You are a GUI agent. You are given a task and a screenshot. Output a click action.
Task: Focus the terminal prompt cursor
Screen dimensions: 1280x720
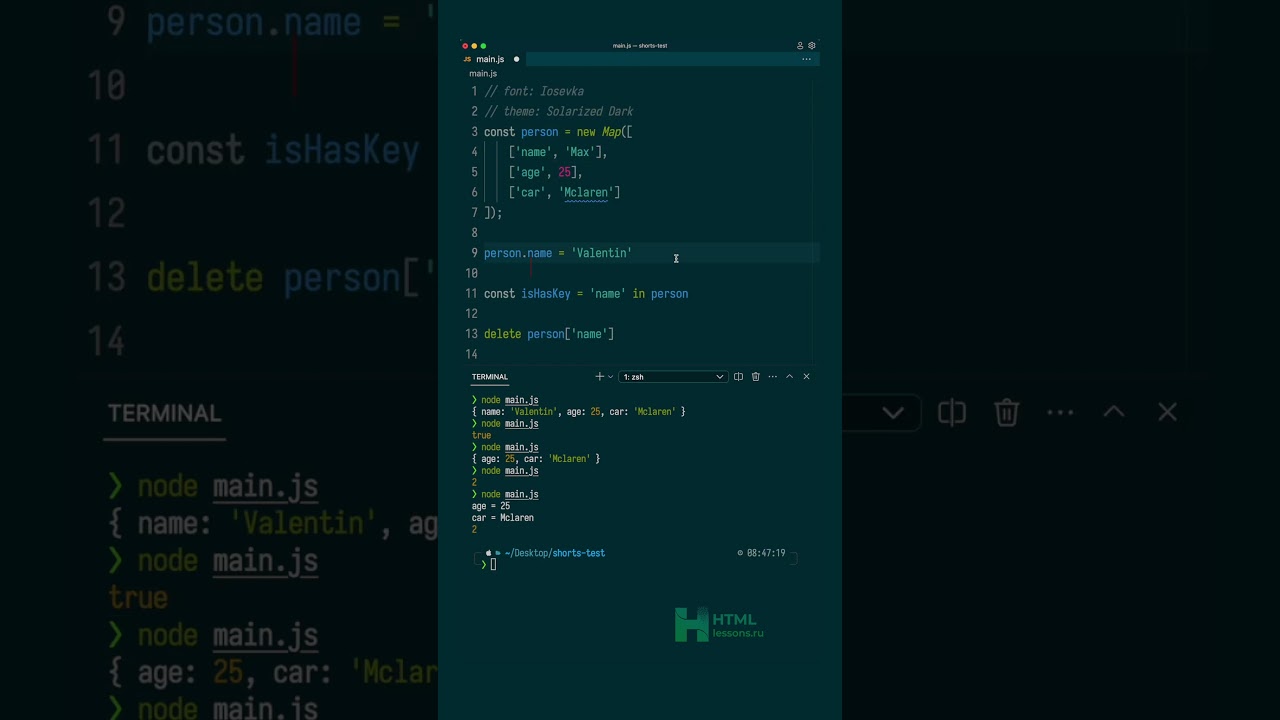(x=493, y=565)
